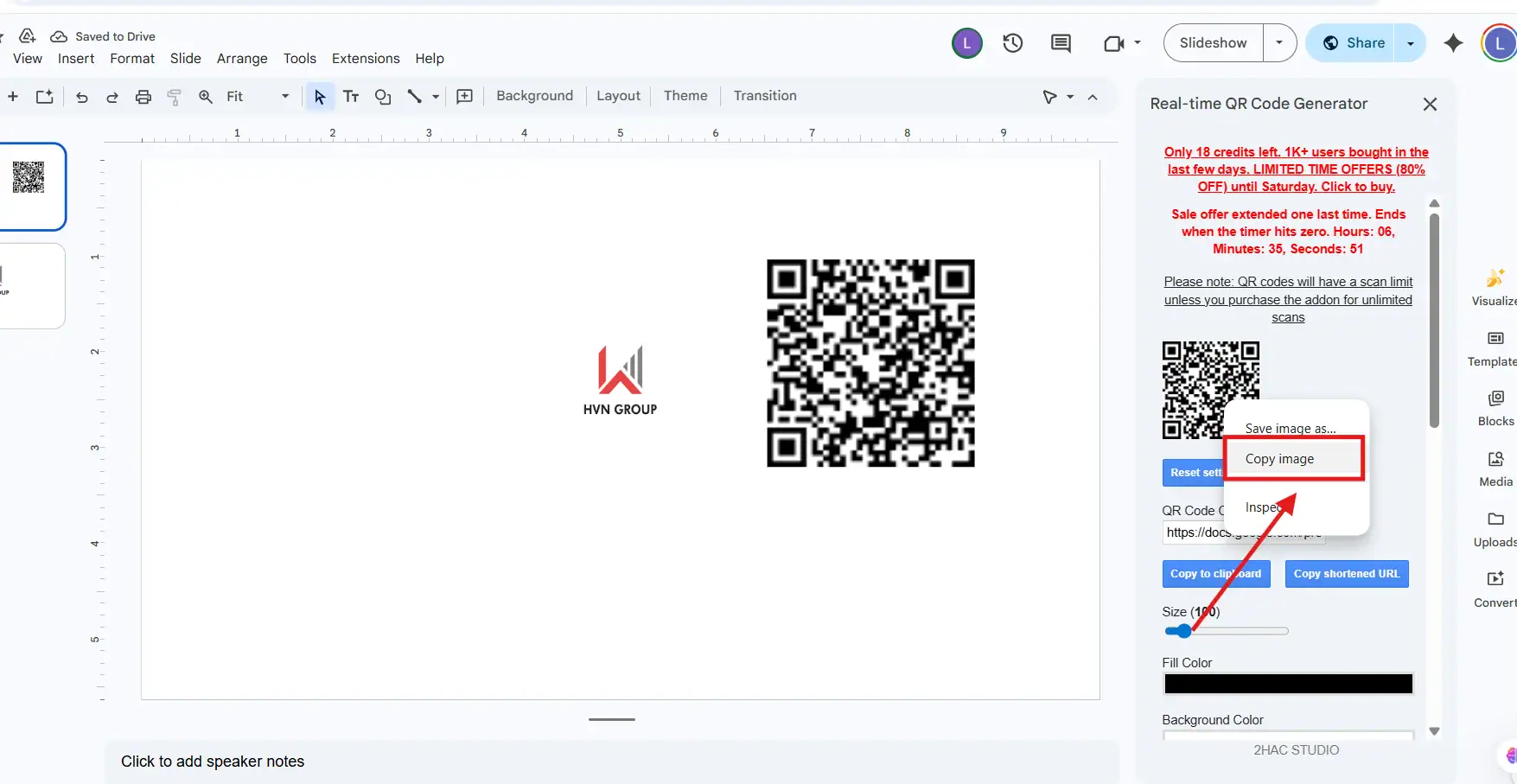Viewport: 1517px width, 784px height.
Task: Click the undo arrow
Action: 82,97
